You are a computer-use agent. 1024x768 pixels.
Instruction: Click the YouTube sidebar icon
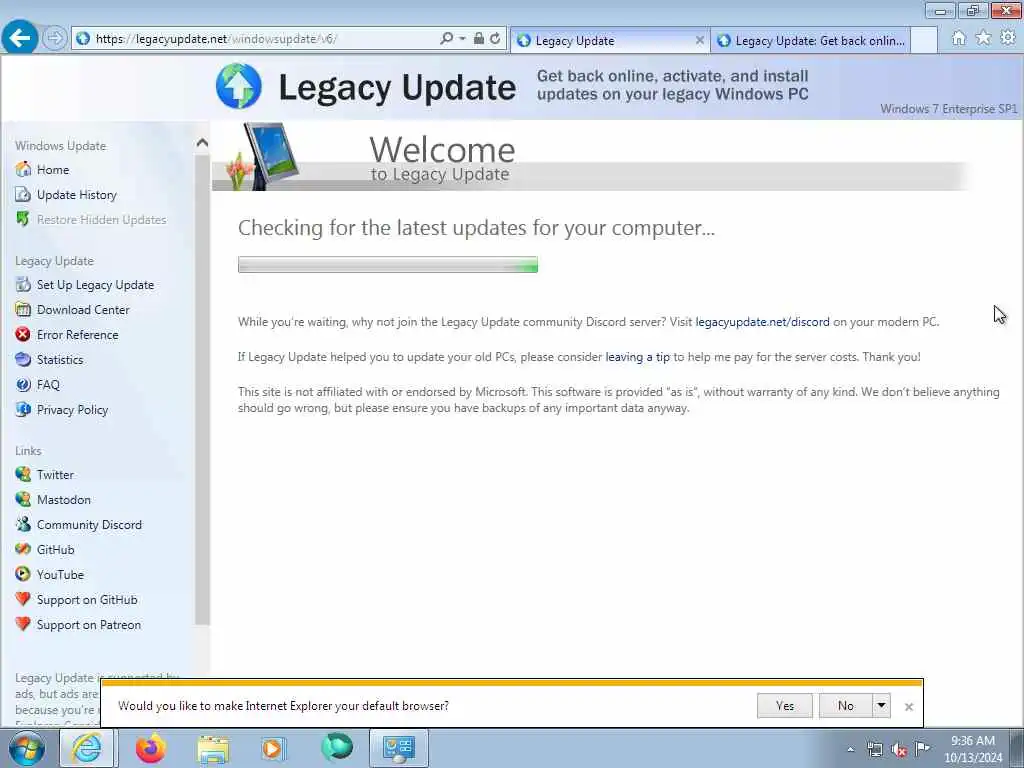point(23,575)
